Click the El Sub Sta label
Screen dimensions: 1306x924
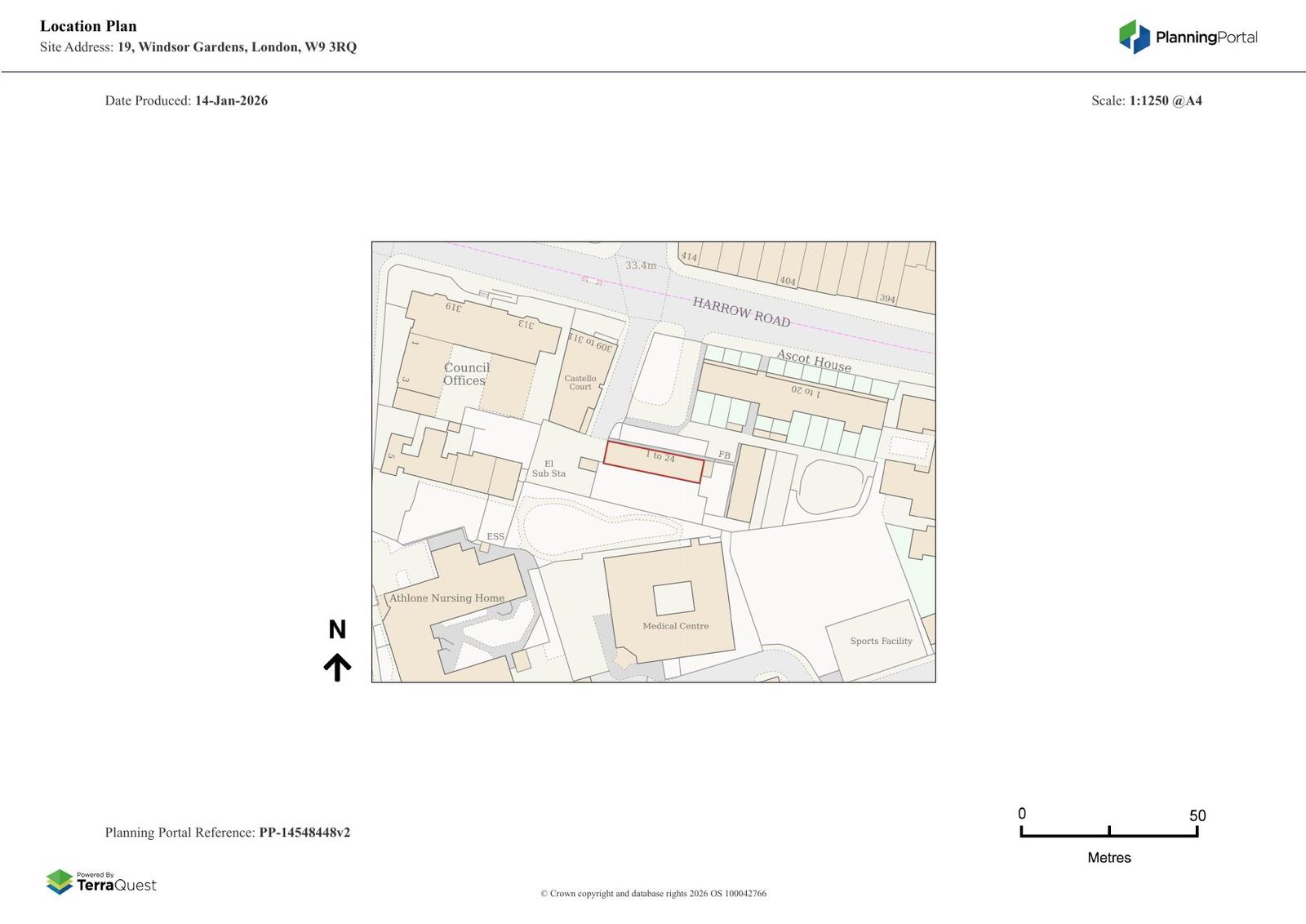click(549, 469)
